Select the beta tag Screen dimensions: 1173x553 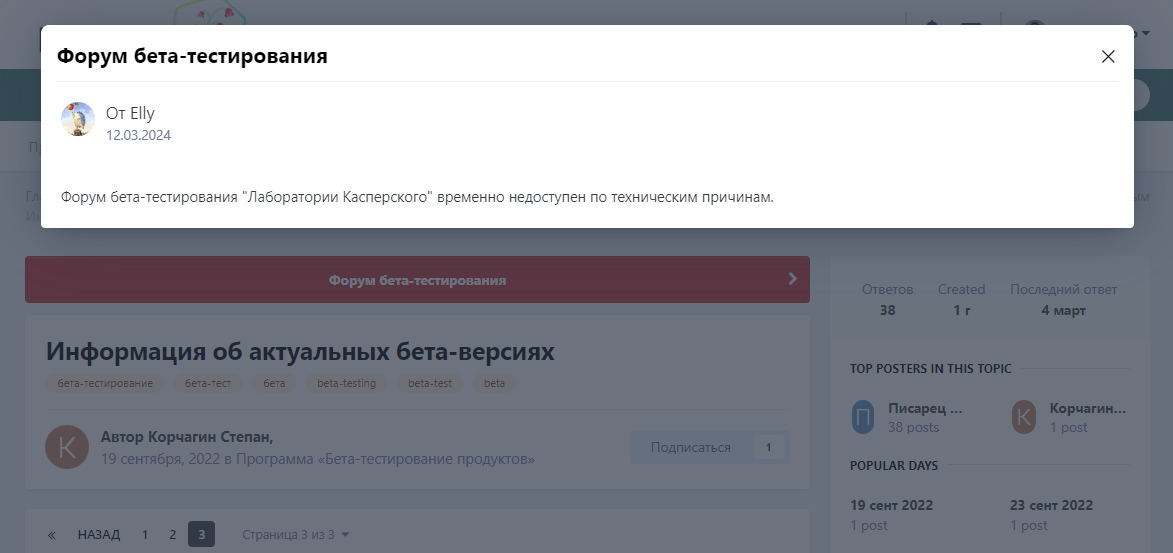[494, 383]
